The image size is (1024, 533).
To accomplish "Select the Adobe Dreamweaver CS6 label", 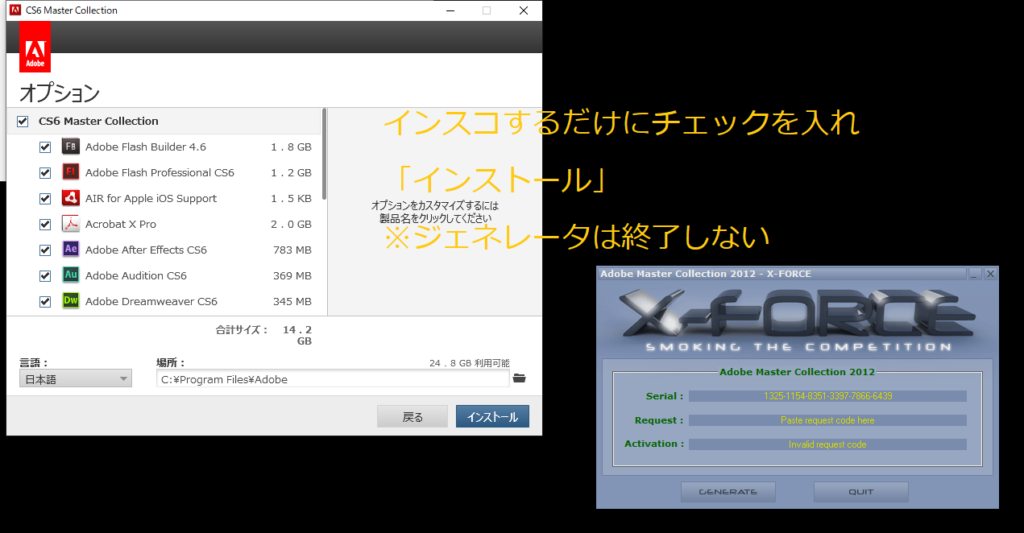I will tap(151, 301).
